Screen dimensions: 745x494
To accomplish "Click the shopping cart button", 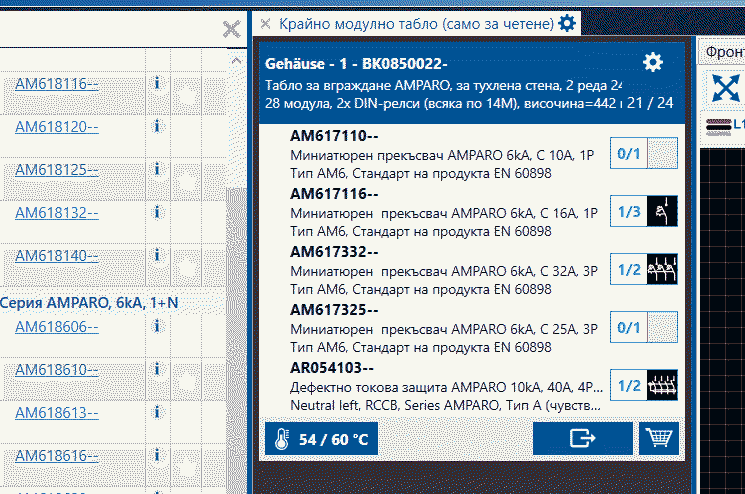I will 659,438.
